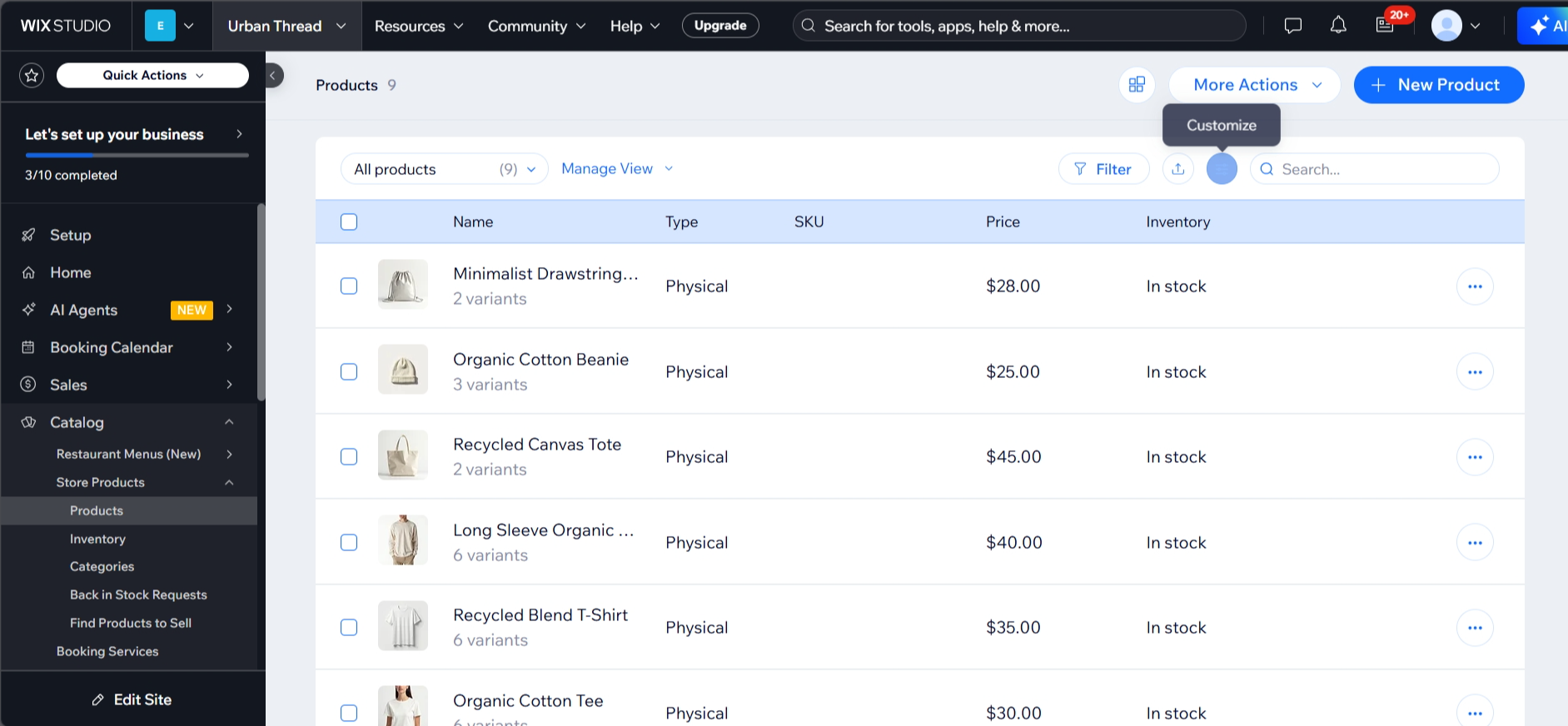This screenshot has width=1568, height=726.
Task: Click the user profile avatar
Action: pyautogui.click(x=1446, y=26)
